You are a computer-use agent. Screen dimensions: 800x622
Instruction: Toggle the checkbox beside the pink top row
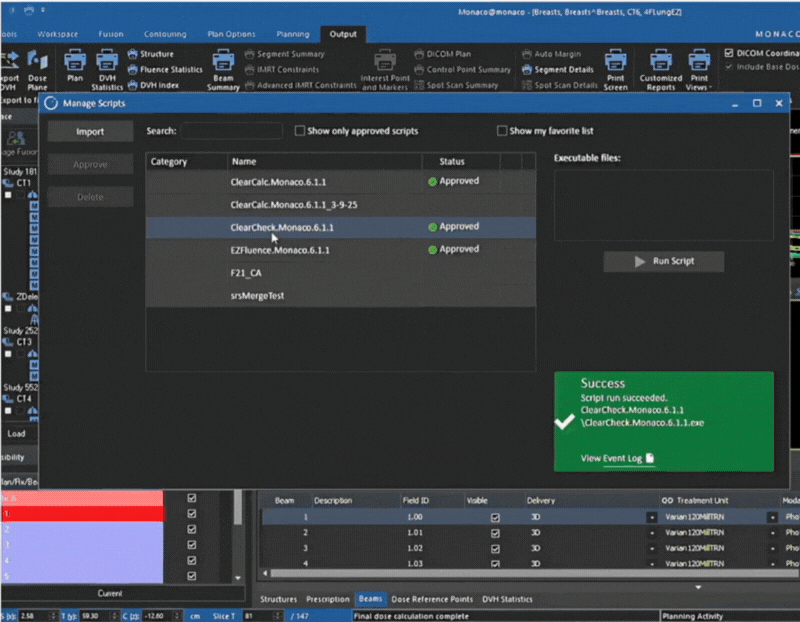coord(192,498)
